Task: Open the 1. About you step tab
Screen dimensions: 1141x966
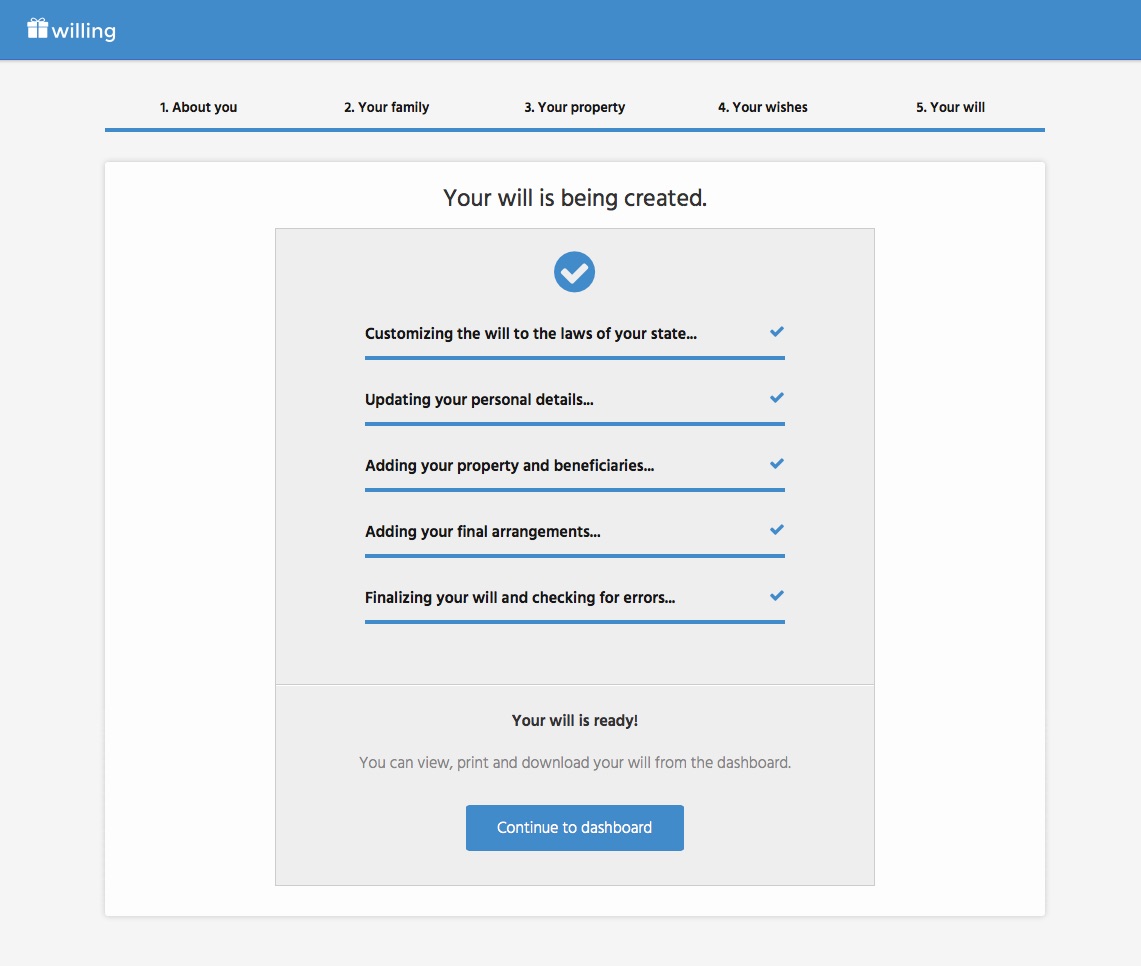Action: tap(199, 107)
